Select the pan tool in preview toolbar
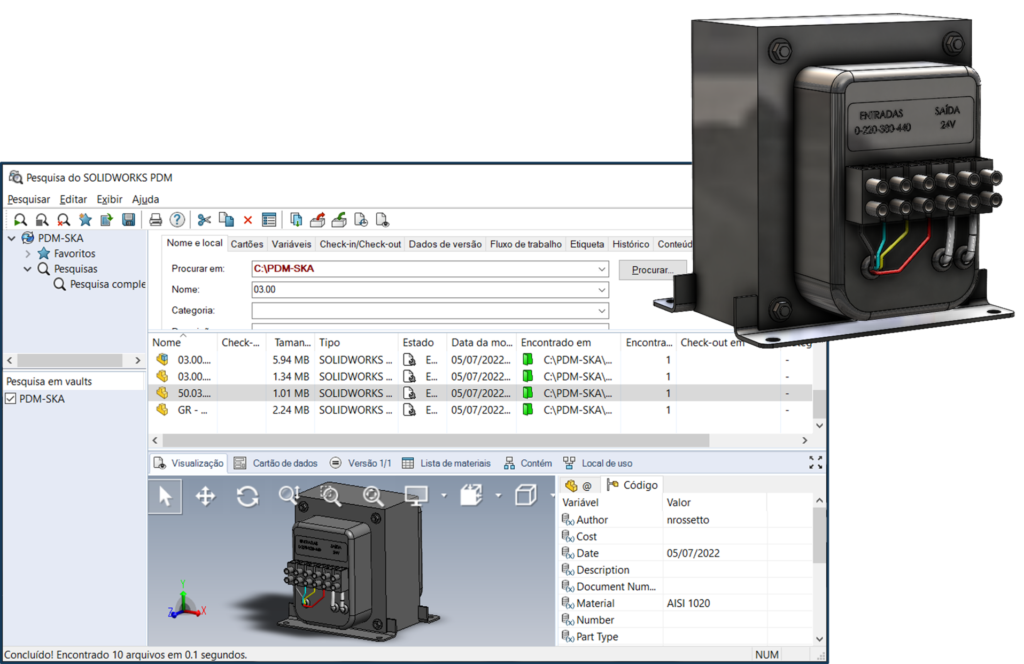This screenshot has height=664, width=1024. click(206, 496)
